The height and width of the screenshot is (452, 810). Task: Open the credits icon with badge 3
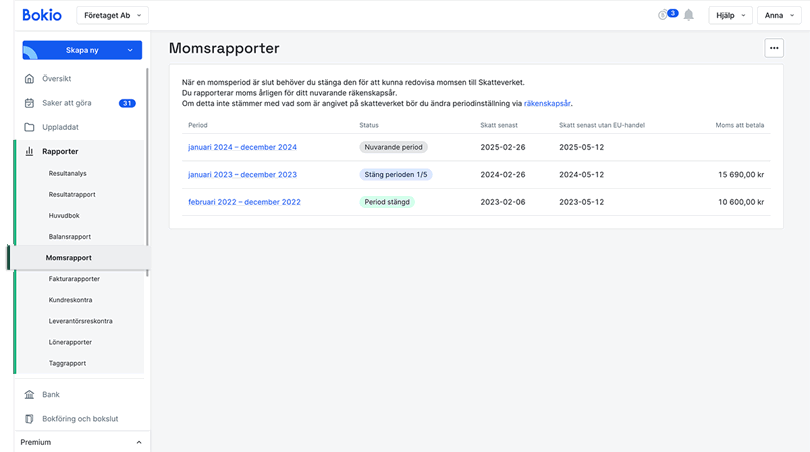pyautogui.click(x=667, y=14)
